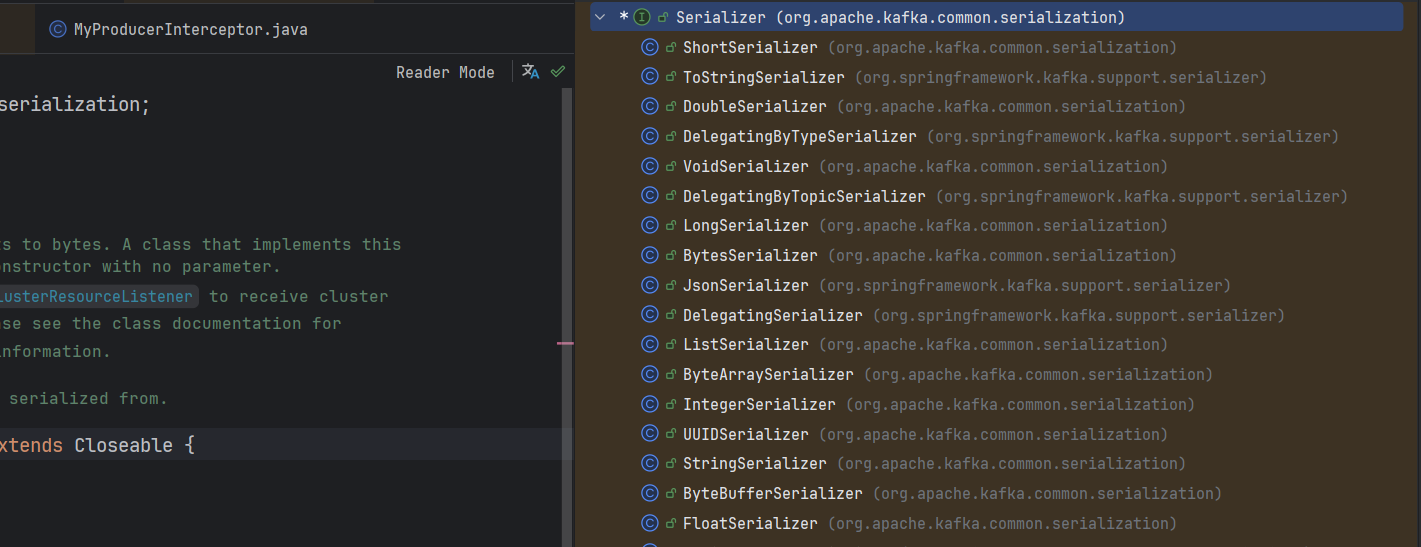
Task: Click the ByteArraySerializer class icon
Action: [649, 374]
